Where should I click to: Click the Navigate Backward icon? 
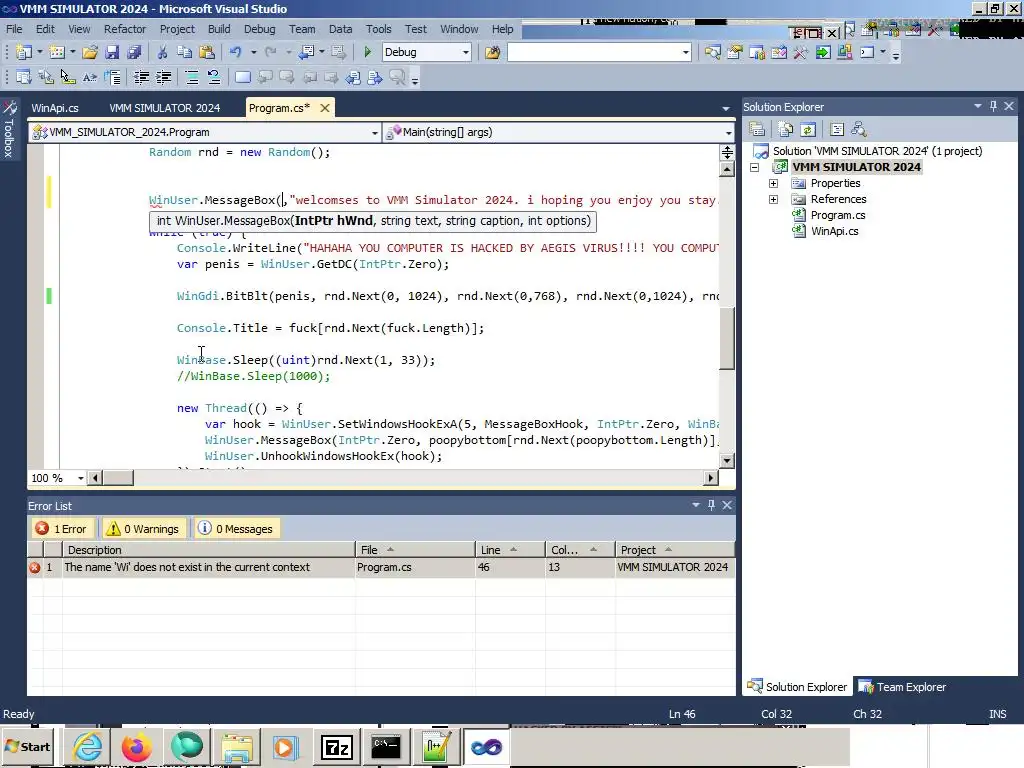tap(306, 52)
